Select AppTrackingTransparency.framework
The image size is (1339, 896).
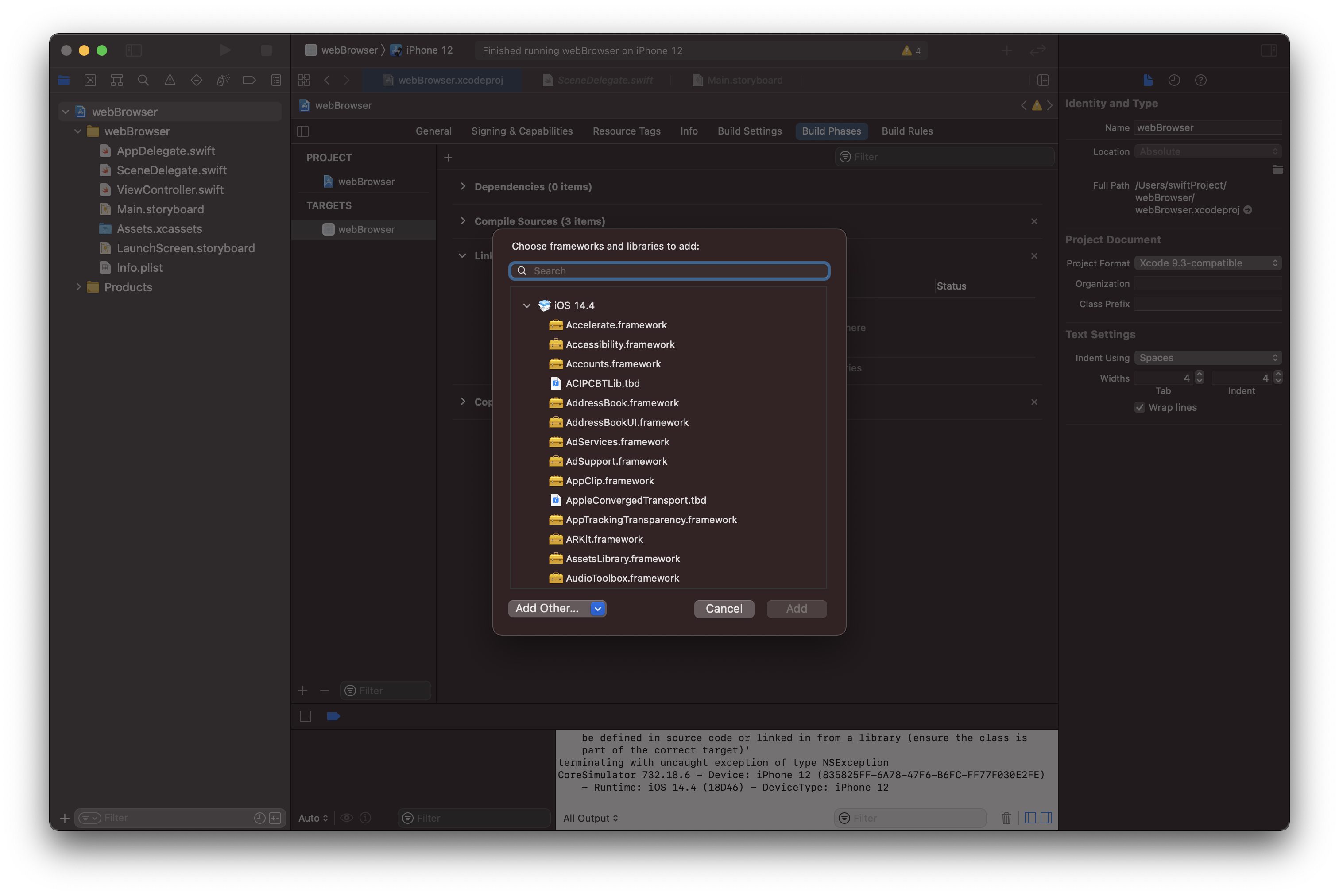pos(651,519)
